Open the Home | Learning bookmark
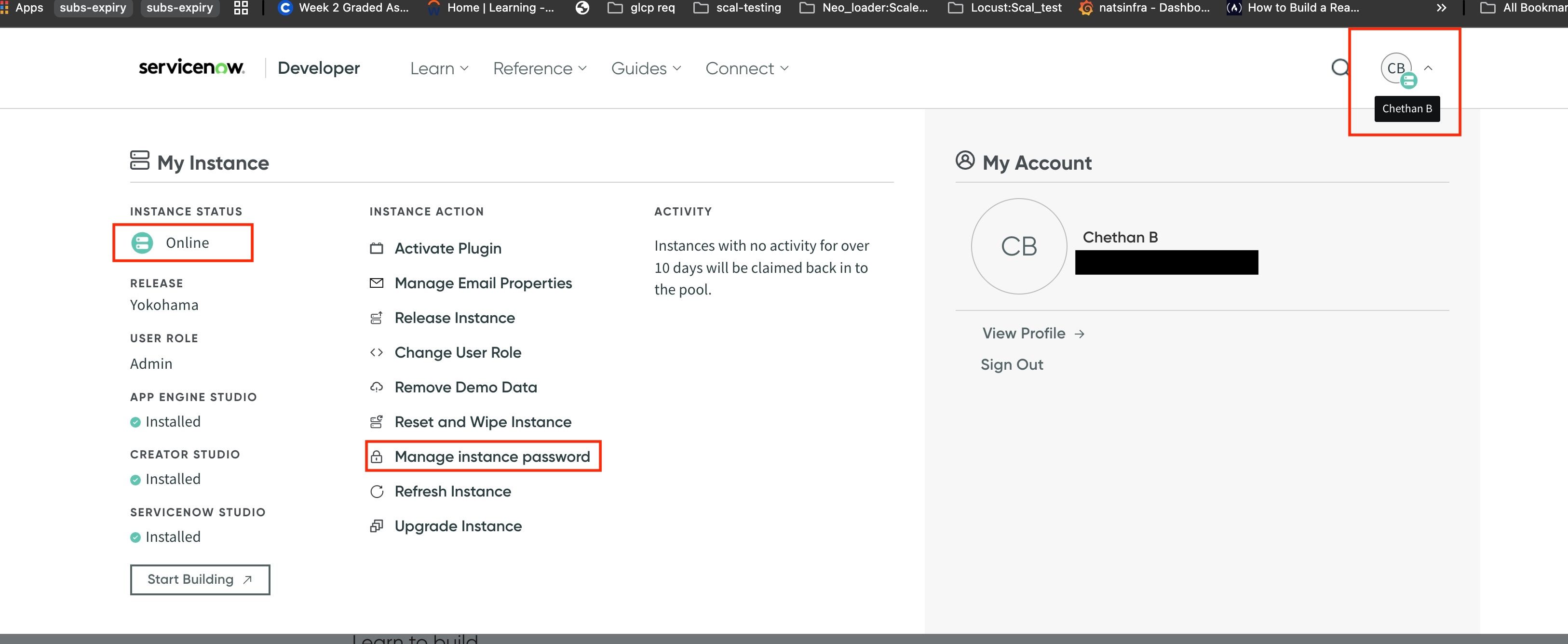Screen dimensions: 1568x644 point(491,8)
